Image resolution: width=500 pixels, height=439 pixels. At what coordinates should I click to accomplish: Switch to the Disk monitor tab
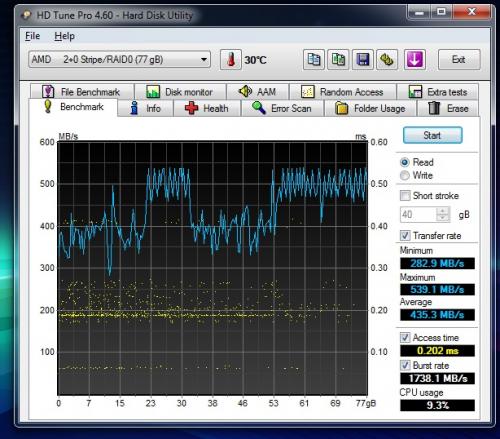tap(180, 92)
